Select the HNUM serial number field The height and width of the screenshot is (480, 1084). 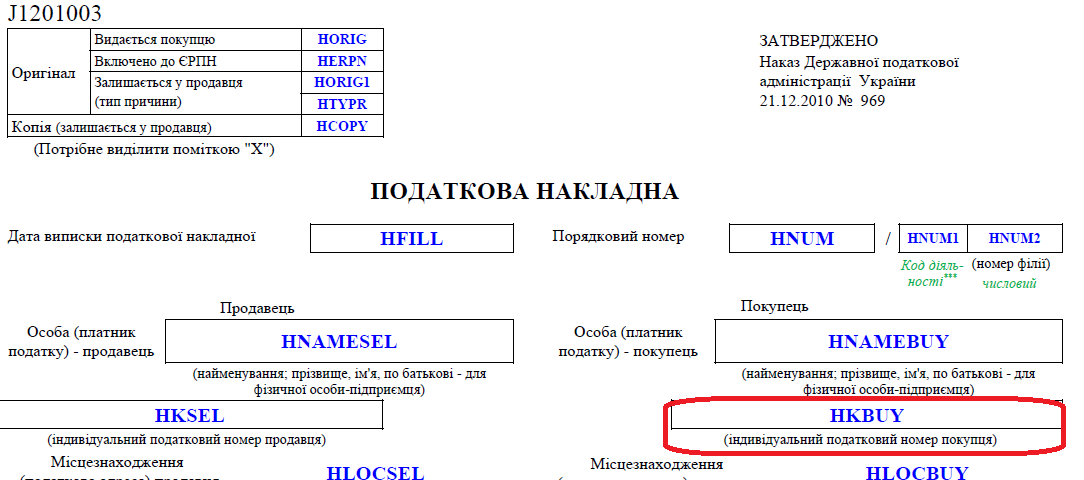(x=802, y=239)
